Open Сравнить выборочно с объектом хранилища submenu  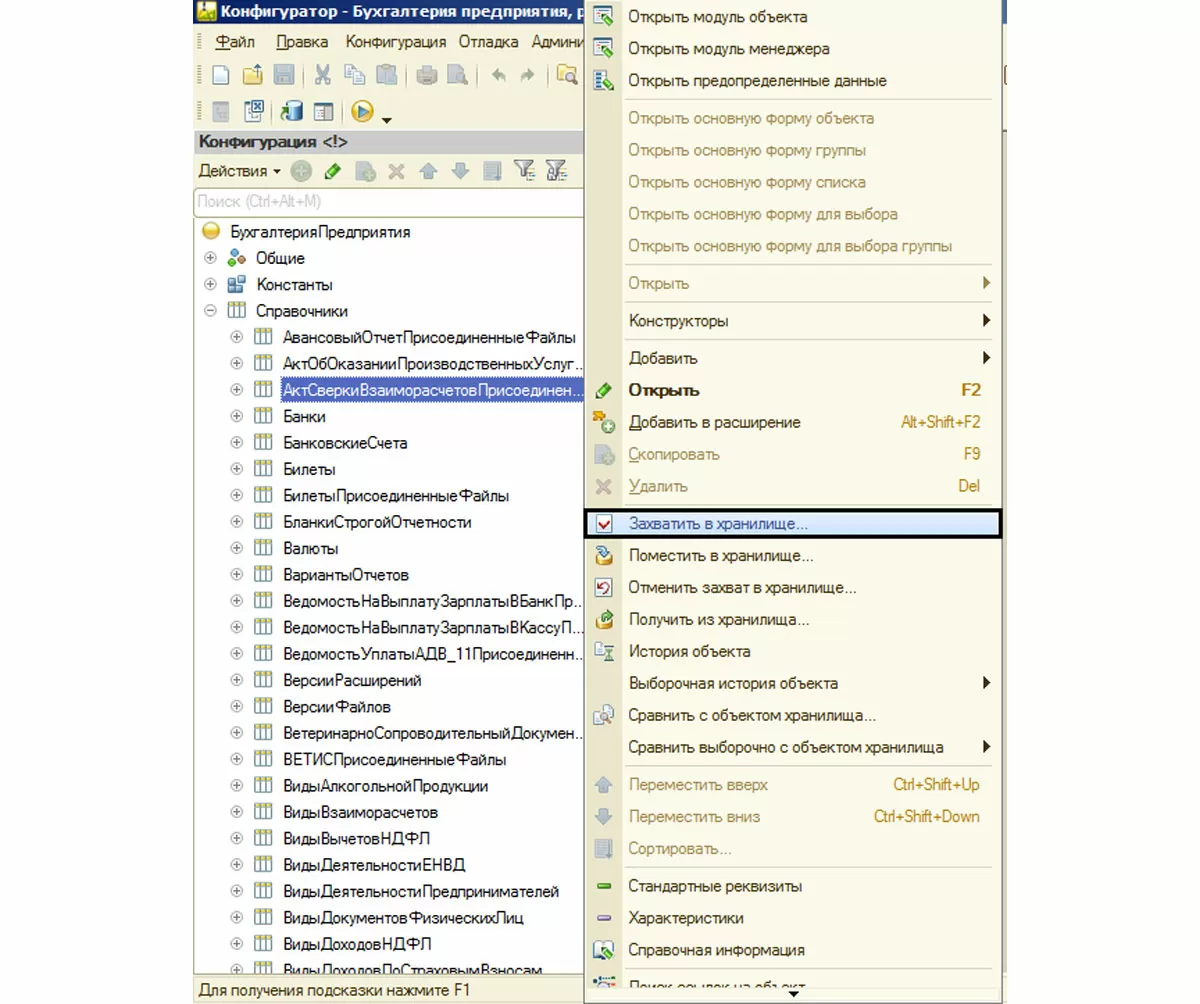click(x=793, y=747)
